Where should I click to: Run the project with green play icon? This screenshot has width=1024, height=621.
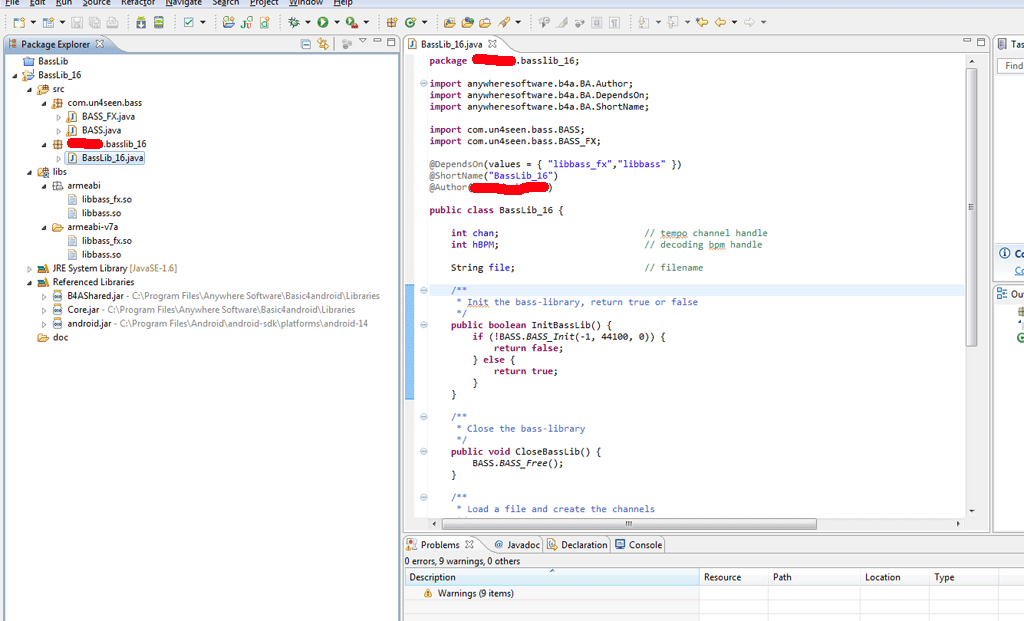(x=323, y=23)
